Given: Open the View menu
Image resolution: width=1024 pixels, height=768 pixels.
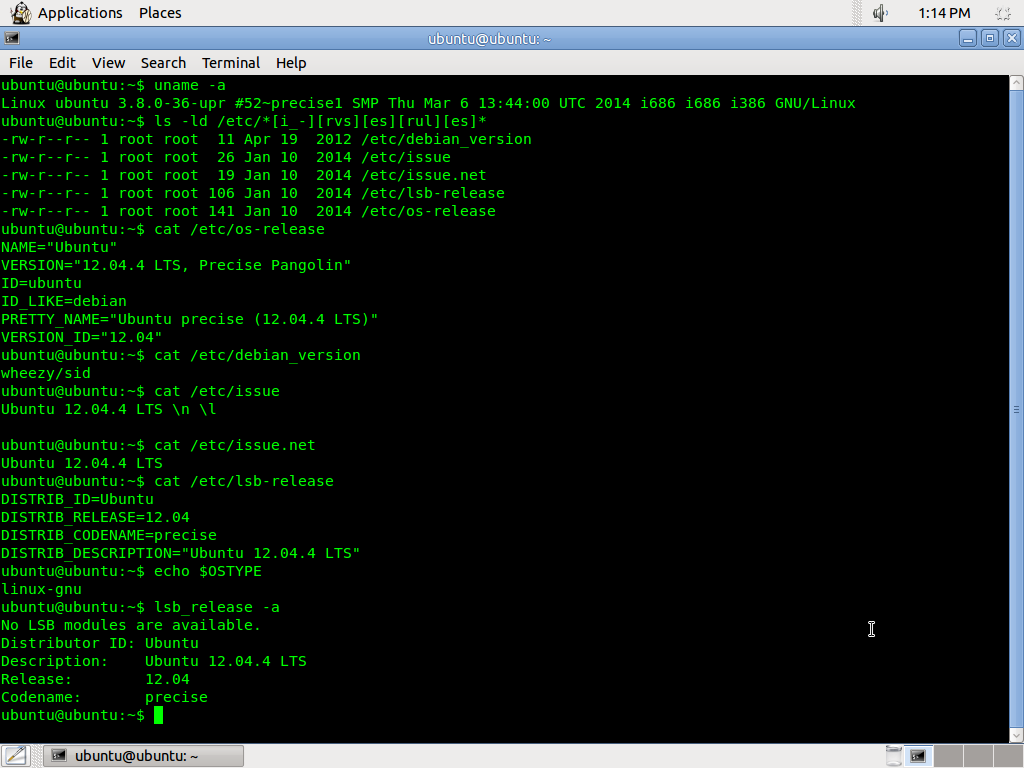Looking at the screenshot, I should tap(108, 63).
